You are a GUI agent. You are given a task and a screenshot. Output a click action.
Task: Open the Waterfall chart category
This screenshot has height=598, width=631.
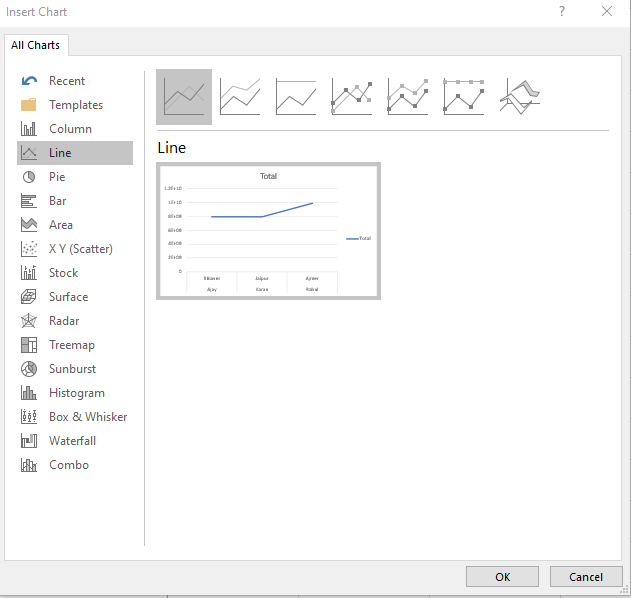[72, 441]
